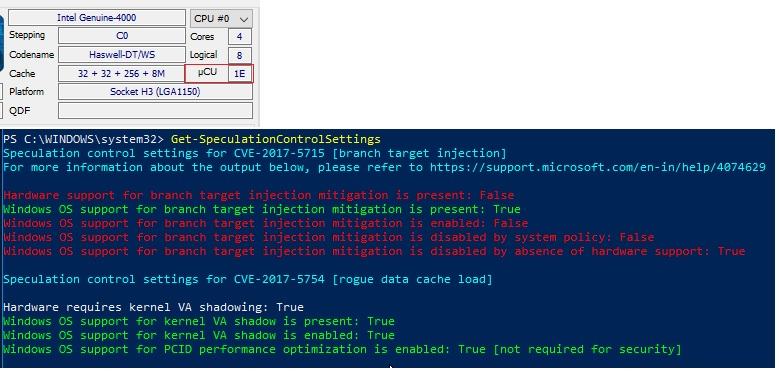The width and height of the screenshot is (779, 374).
Task: Click the kernel VA shadow is enabled line
Action: click(199, 335)
